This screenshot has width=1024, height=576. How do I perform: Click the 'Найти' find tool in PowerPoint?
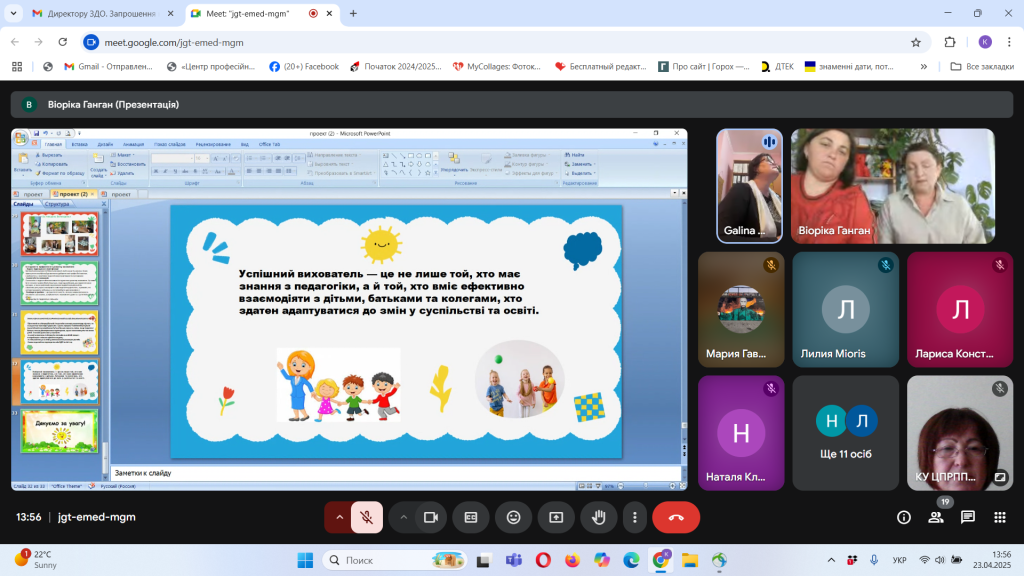click(x=575, y=155)
